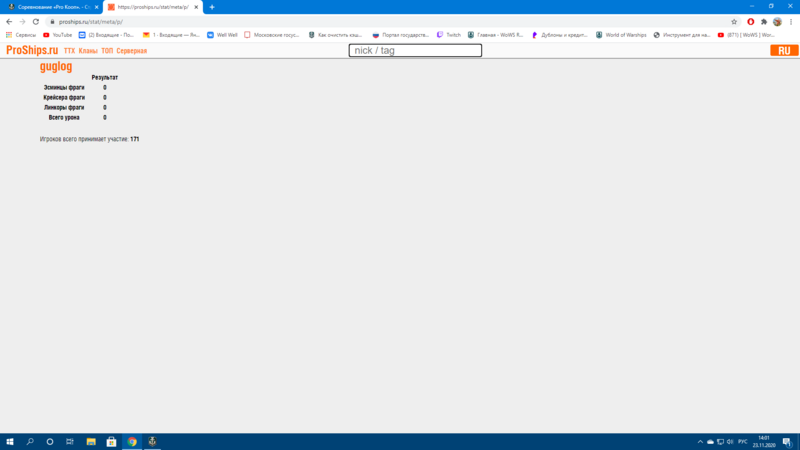
Task: Close the Pro Koop competition tab
Action: (96, 7)
